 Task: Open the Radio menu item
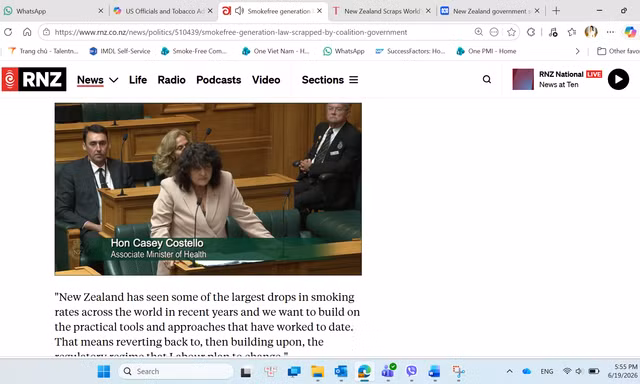171,80
